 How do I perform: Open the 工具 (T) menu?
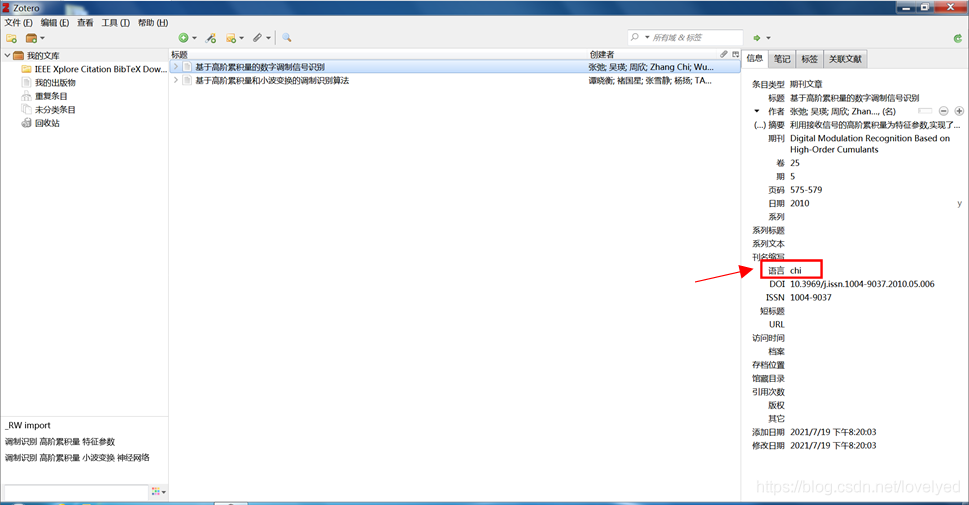(116, 23)
